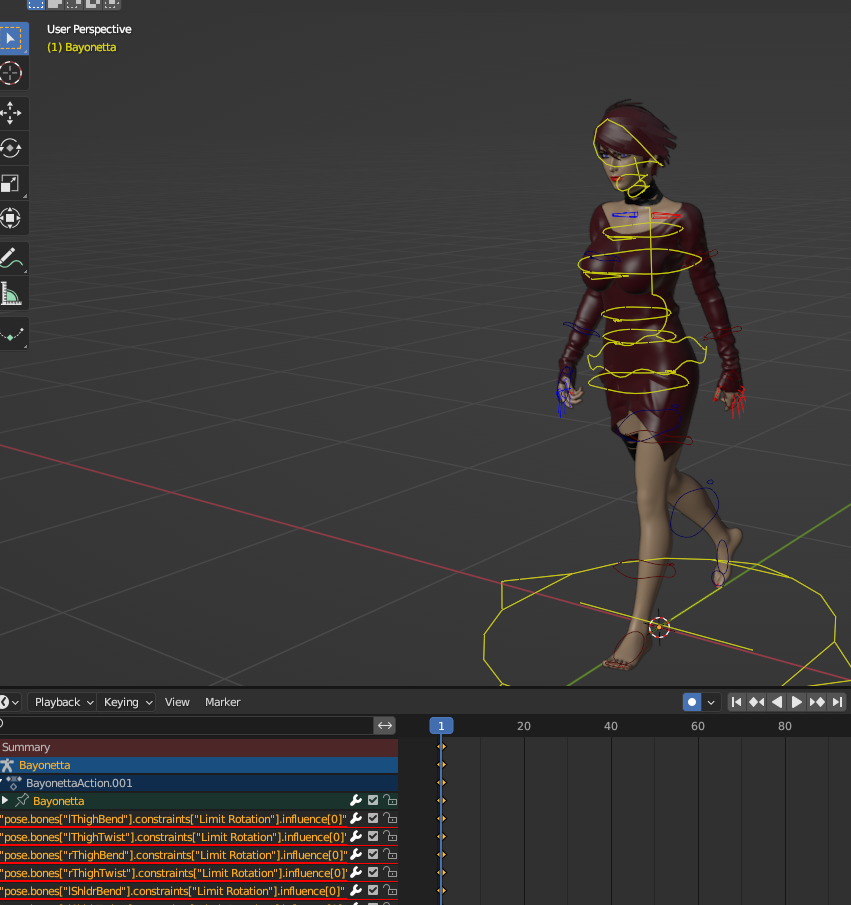Toggle modifiers wrench on Bayonetta group

356,800
